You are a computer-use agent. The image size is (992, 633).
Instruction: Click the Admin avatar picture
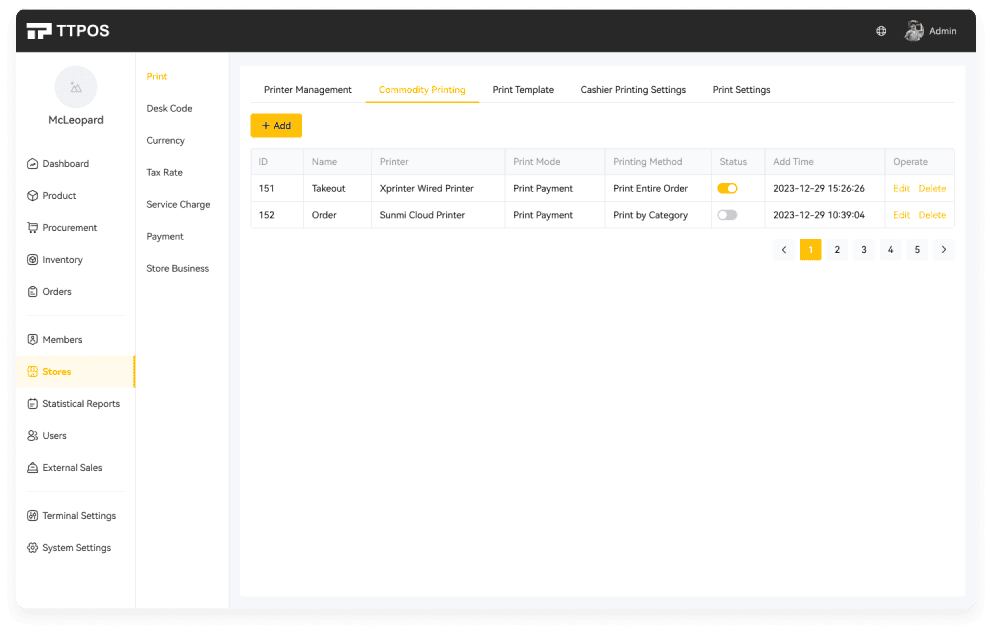coord(914,30)
